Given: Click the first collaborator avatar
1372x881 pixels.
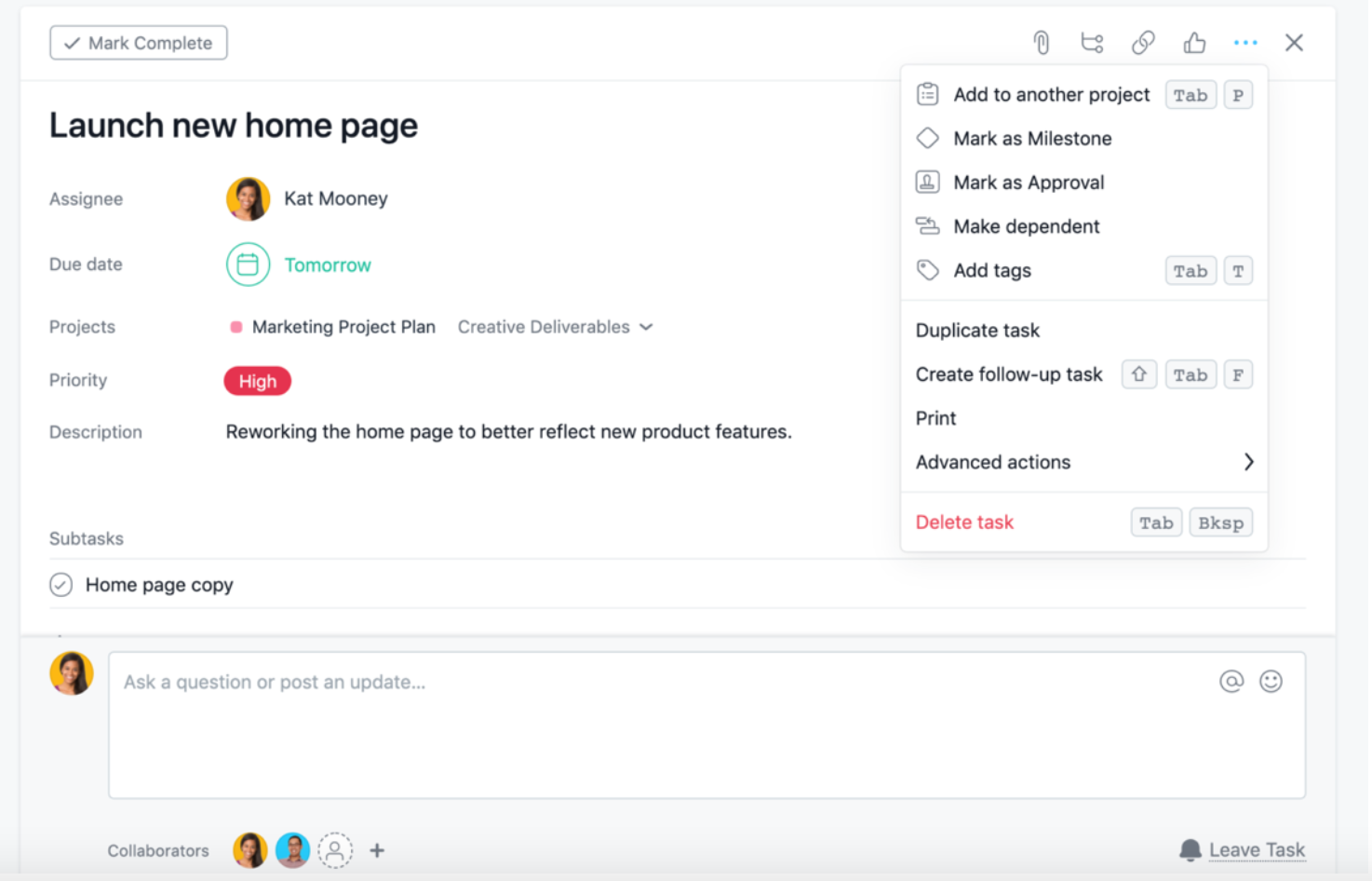Looking at the screenshot, I should [x=249, y=850].
